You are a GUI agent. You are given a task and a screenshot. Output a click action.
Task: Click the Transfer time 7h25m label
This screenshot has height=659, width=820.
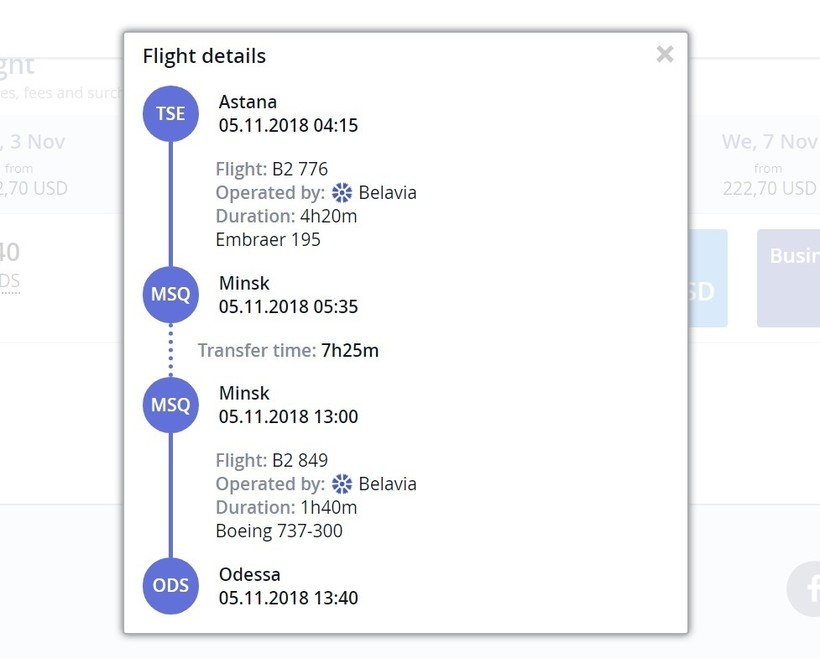pos(288,350)
